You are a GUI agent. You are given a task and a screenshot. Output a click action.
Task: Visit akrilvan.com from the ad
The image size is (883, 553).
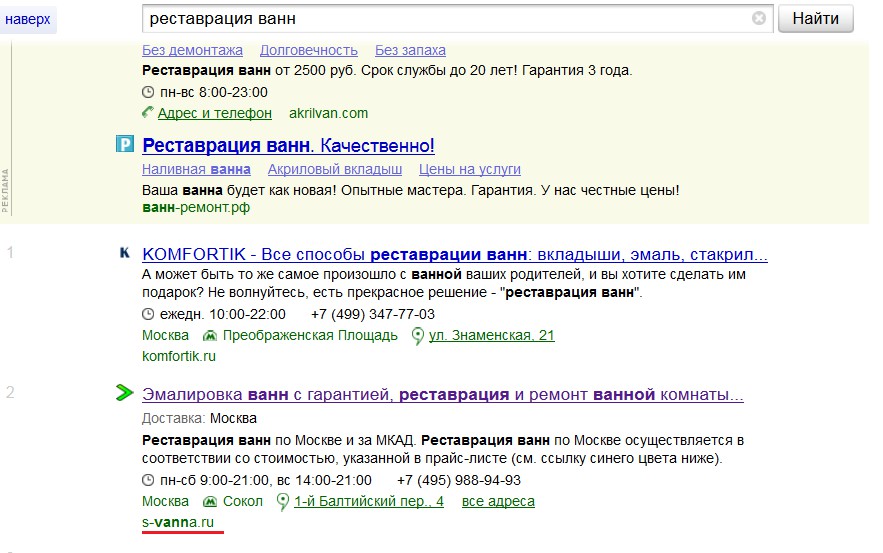pyautogui.click(x=328, y=113)
